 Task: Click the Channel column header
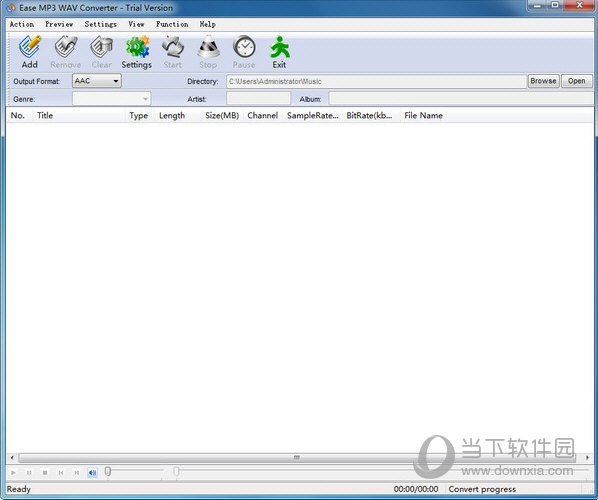point(263,116)
